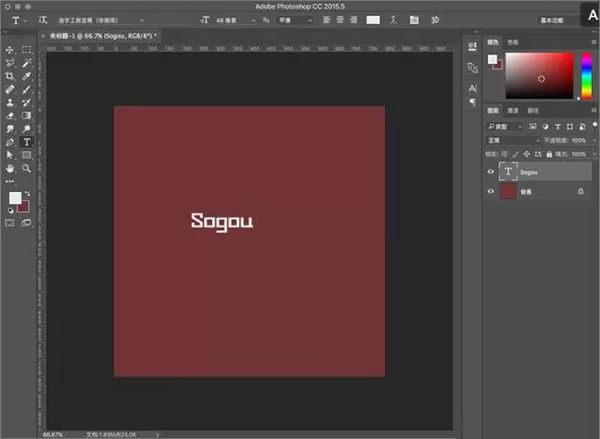
Task: Change the screen mode
Action: pos(26,223)
